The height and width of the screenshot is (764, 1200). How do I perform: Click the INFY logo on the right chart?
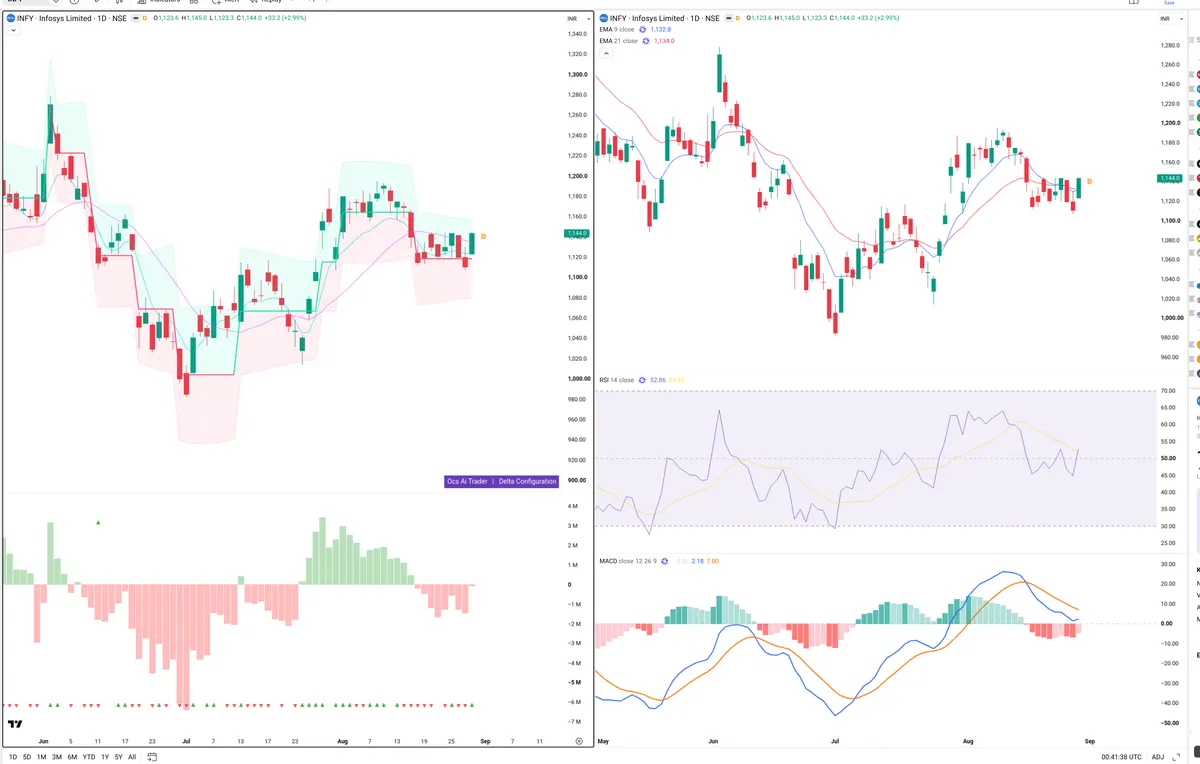coord(604,19)
